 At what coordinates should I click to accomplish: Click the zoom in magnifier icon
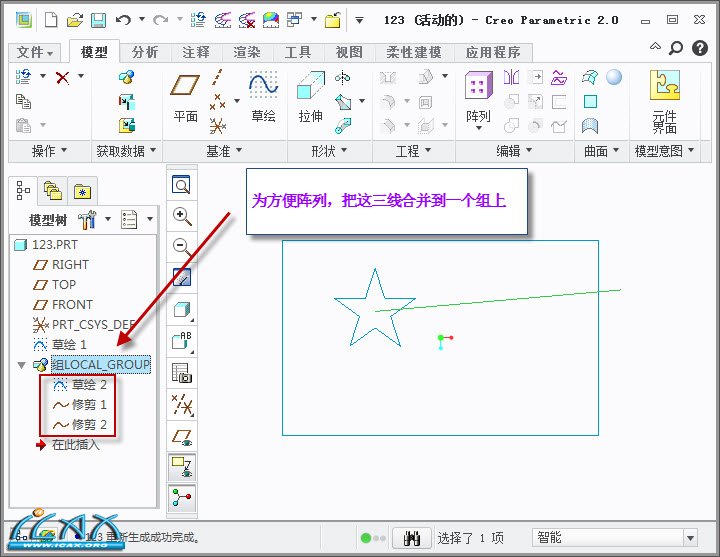181,216
